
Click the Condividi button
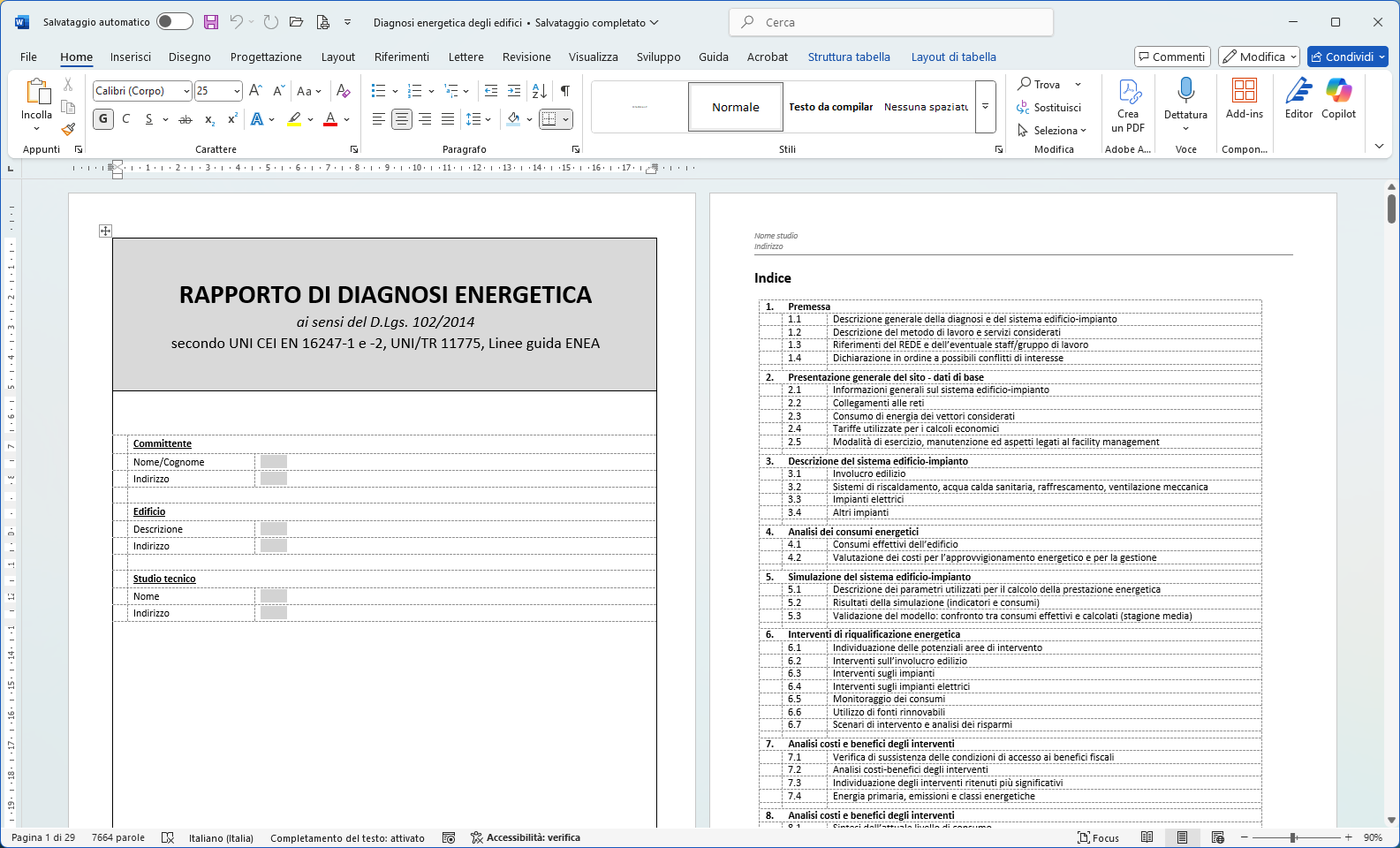pos(1348,57)
